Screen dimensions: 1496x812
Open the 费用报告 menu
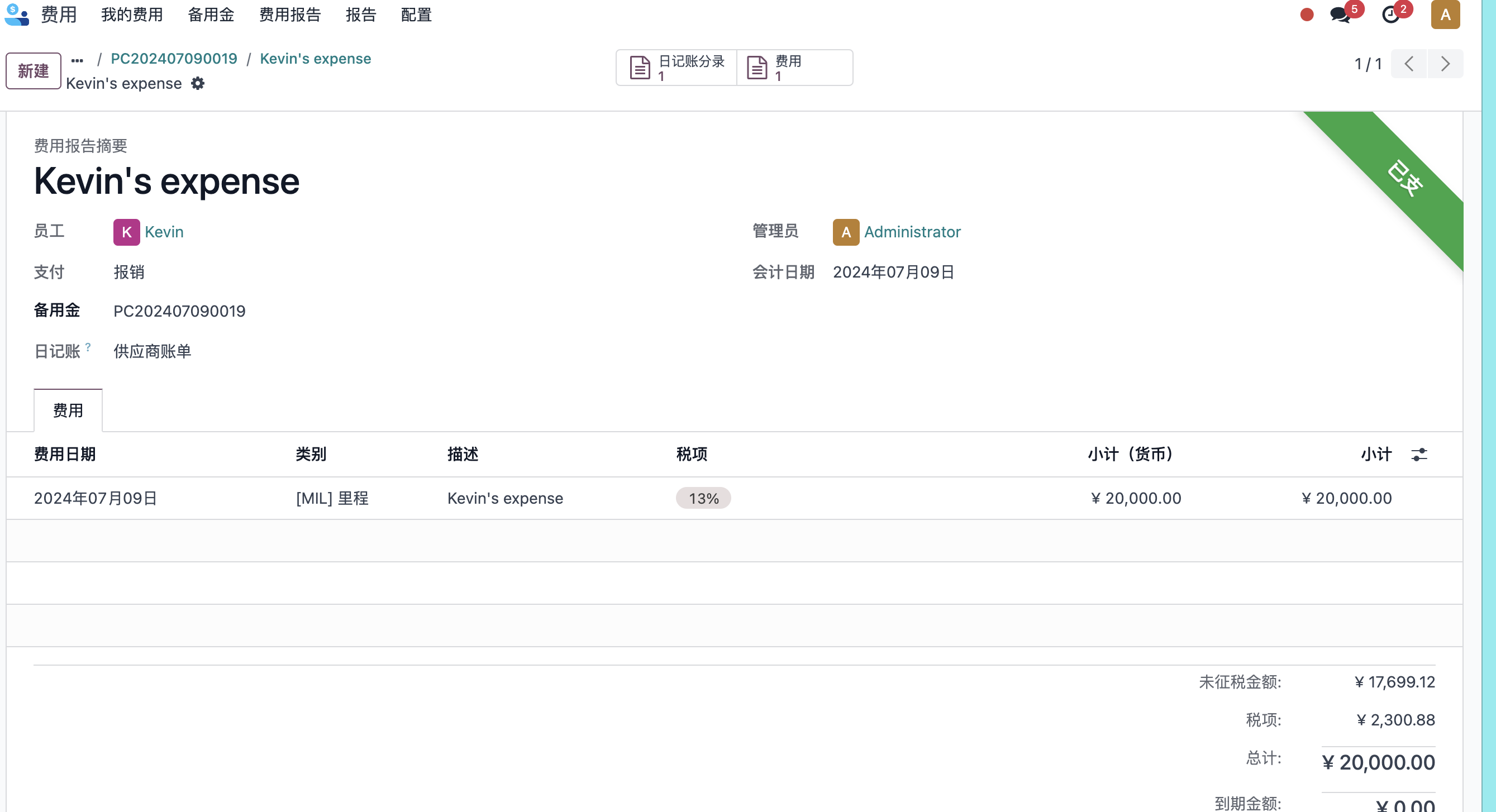tap(290, 15)
